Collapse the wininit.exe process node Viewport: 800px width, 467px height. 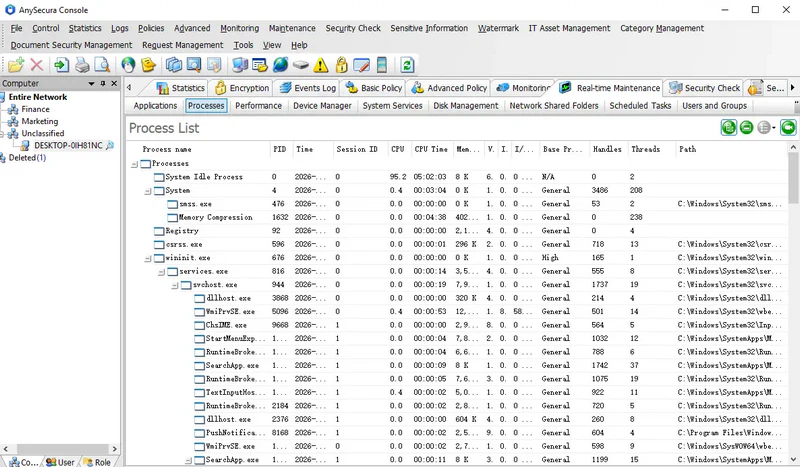(x=148, y=259)
